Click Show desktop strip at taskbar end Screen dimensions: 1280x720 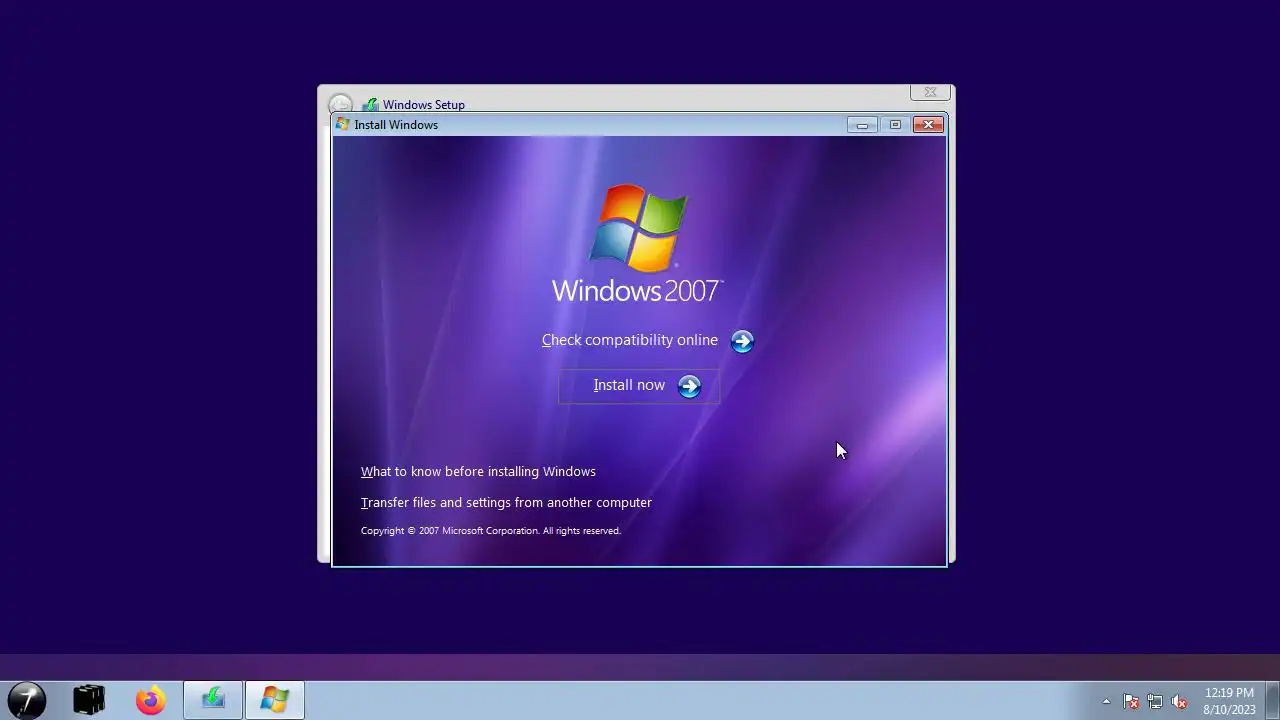(1273, 700)
